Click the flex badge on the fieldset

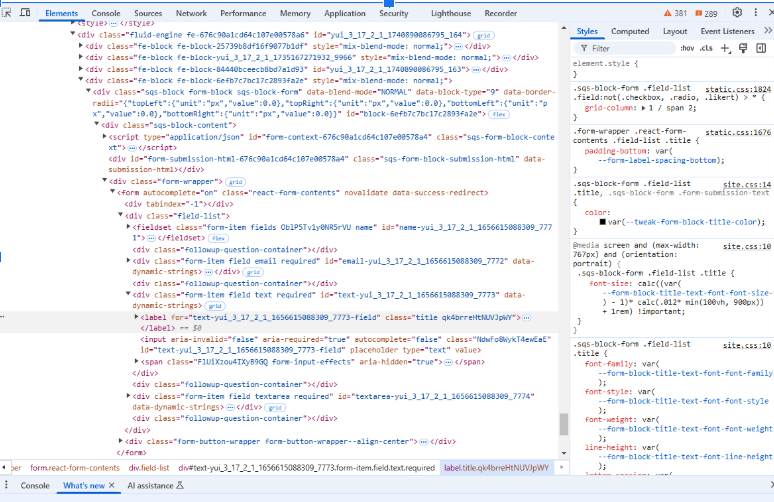point(218,238)
